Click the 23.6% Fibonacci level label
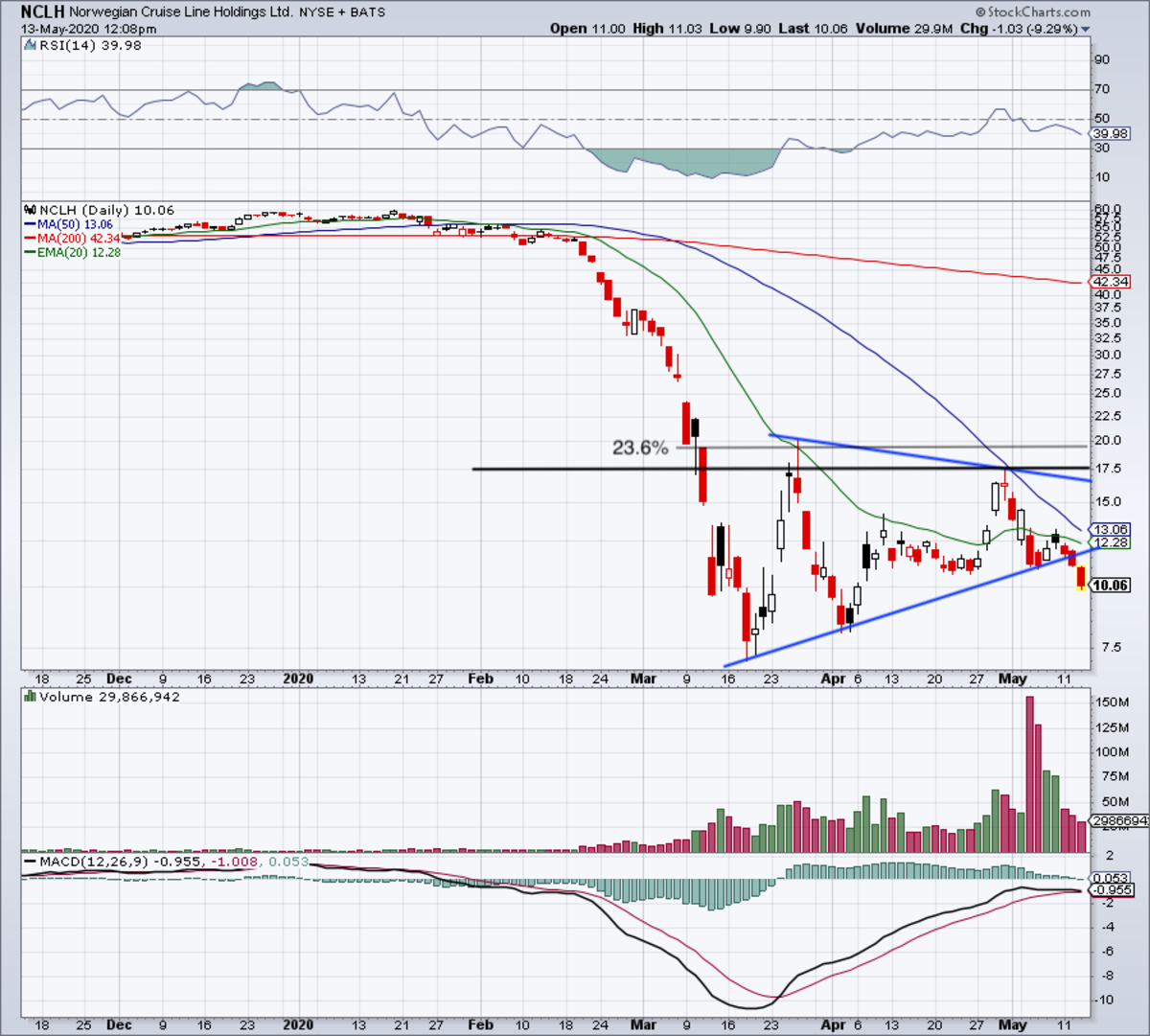This screenshot has height=1036, width=1150. [x=640, y=448]
